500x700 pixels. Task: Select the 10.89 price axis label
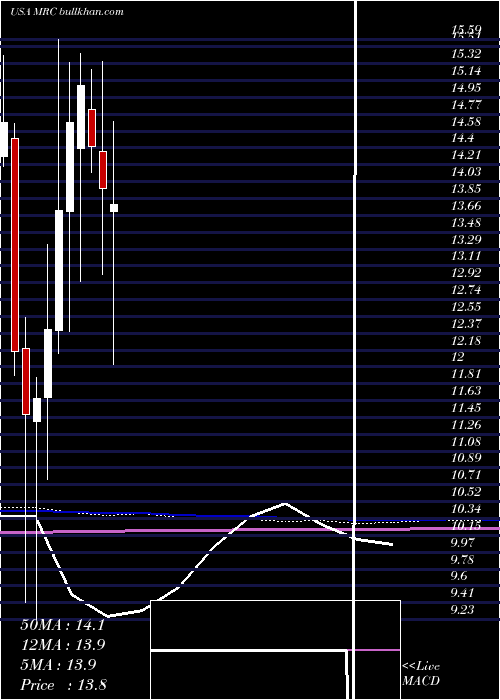pyautogui.click(x=466, y=458)
